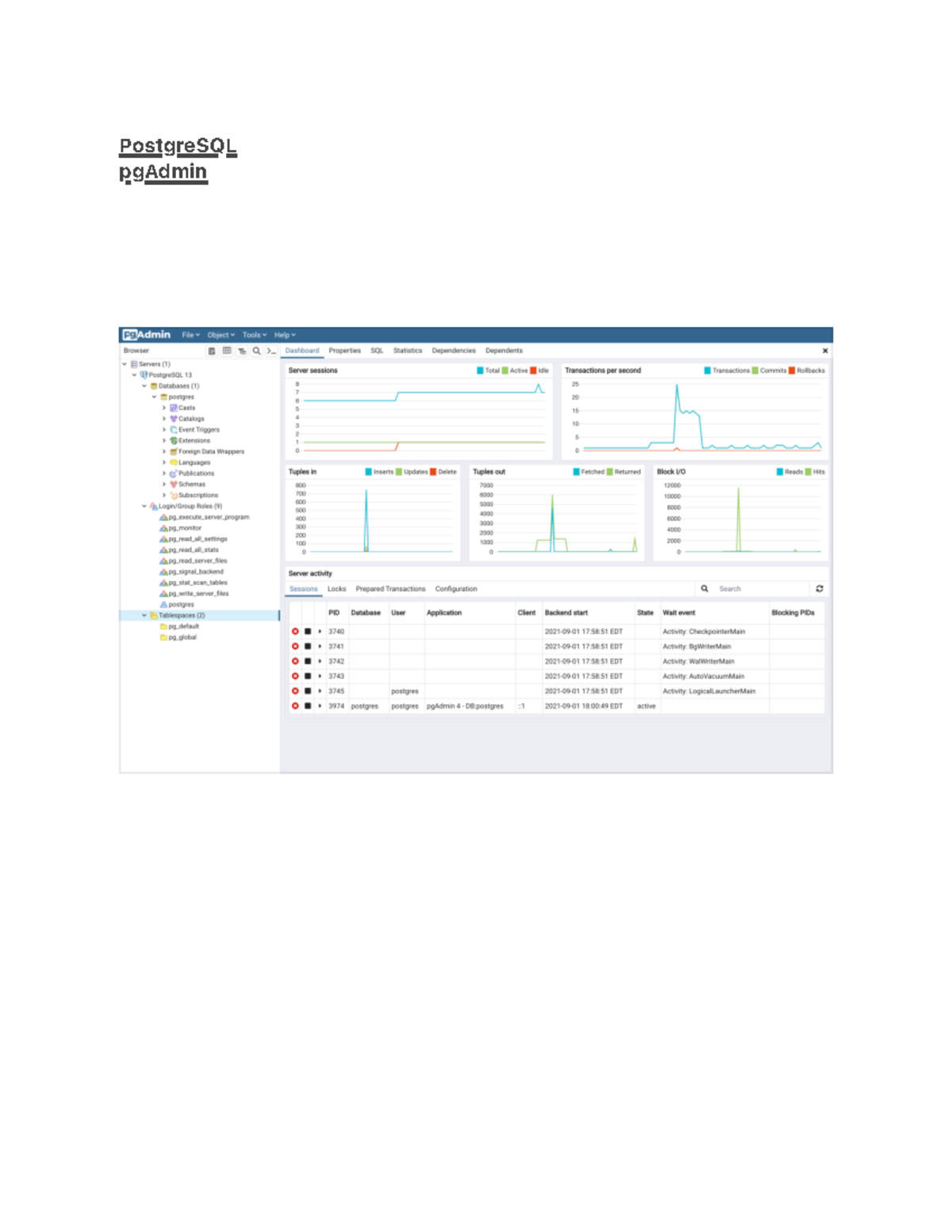The image size is (952, 1232).
Task: Click the View Data table icon
Action: (227, 351)
